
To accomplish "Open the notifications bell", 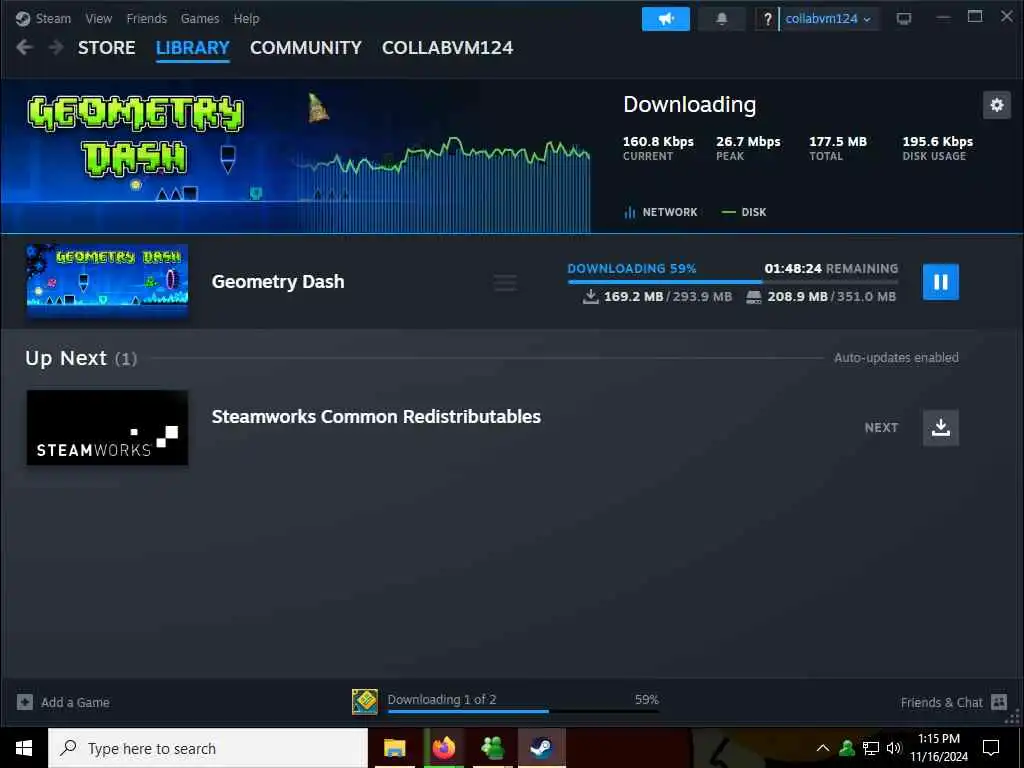I will tap(722, 19).
